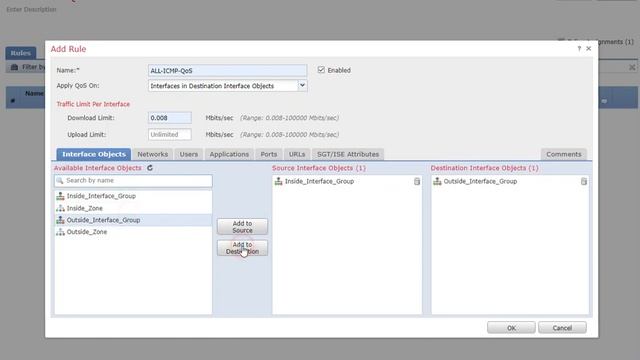Cancel the Add Rule dialog
Viewport: 640px width, 360px height.
click(x=562, y=328)
